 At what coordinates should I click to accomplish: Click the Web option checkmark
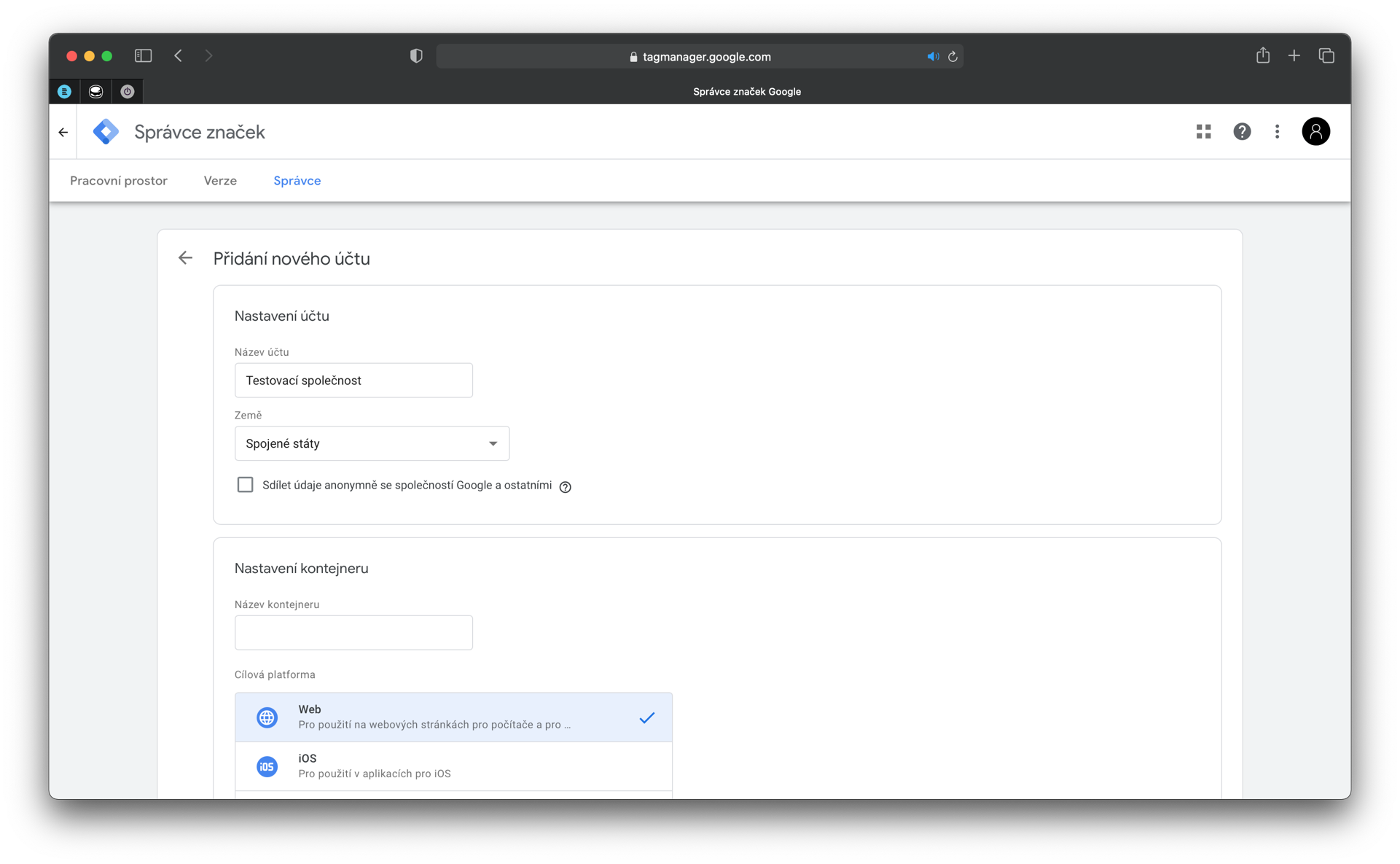(x=647, y=717)
